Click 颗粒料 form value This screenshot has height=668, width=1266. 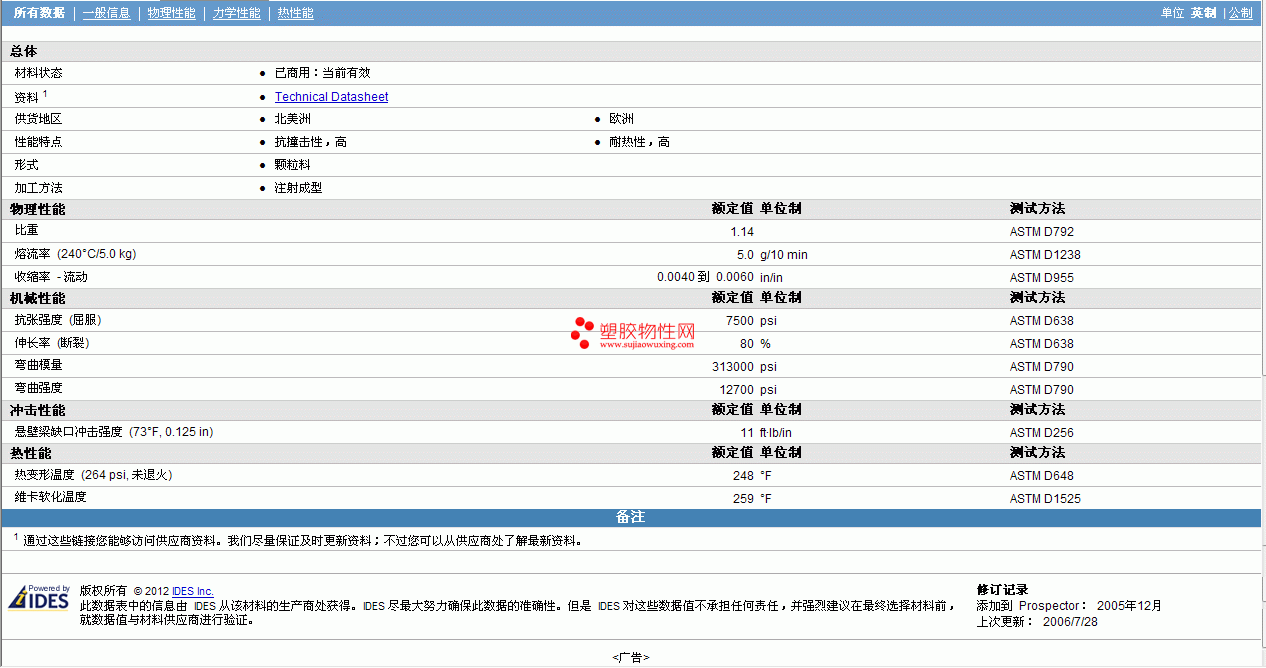point(293,165)
